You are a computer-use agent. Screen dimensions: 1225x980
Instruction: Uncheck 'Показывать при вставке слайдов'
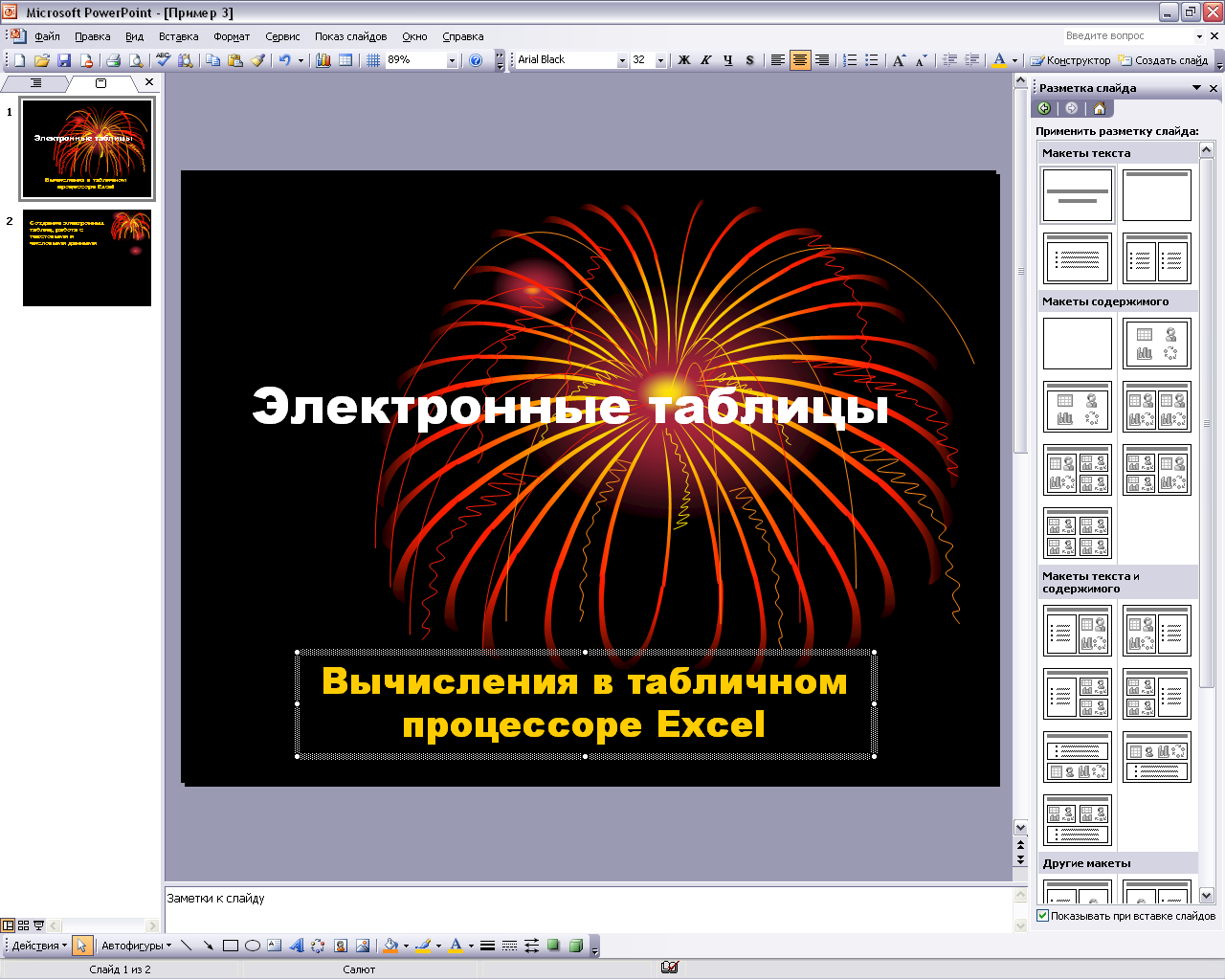[1043, 916]
